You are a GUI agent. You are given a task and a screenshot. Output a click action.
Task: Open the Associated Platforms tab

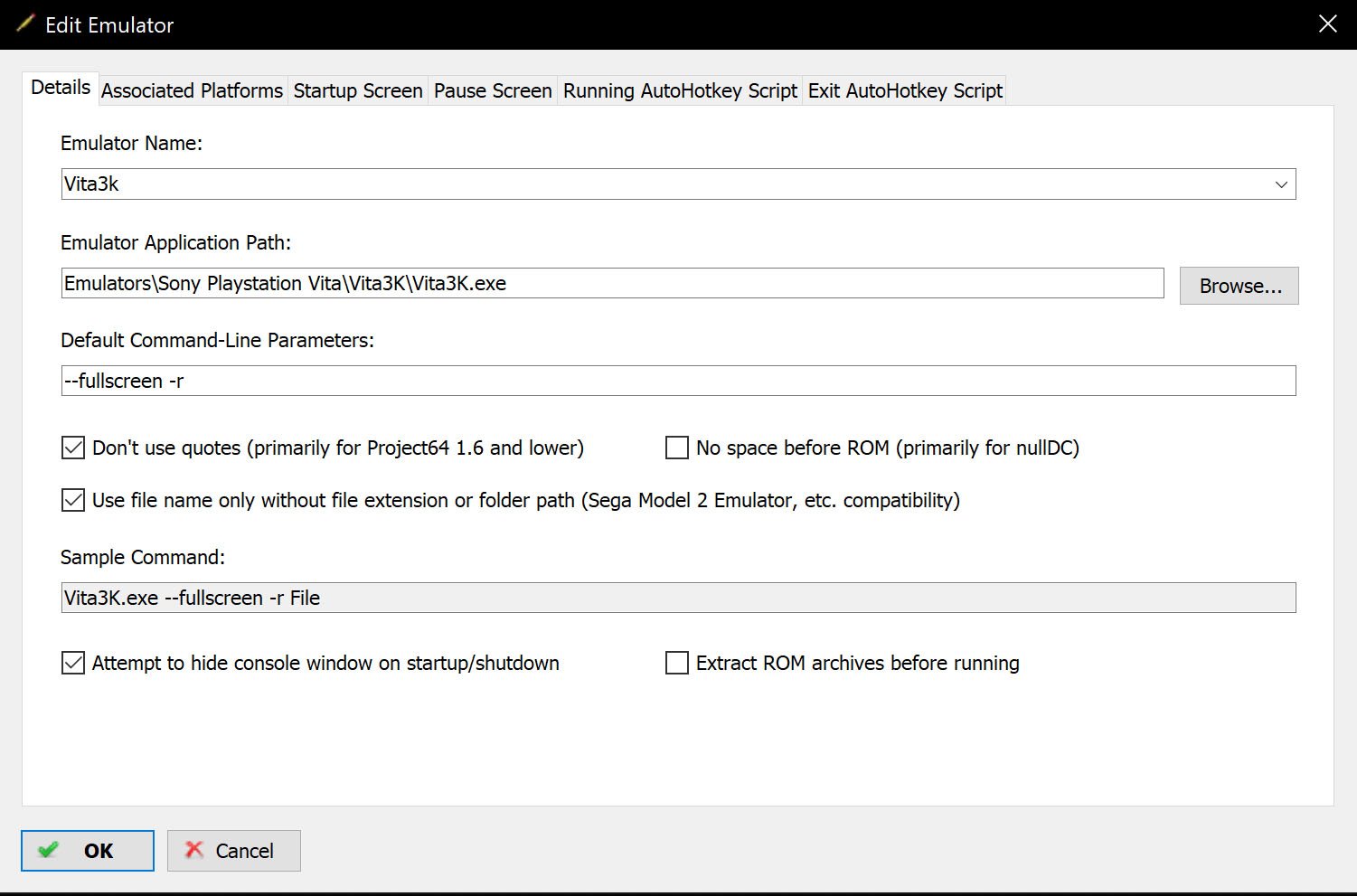(192, 90)
